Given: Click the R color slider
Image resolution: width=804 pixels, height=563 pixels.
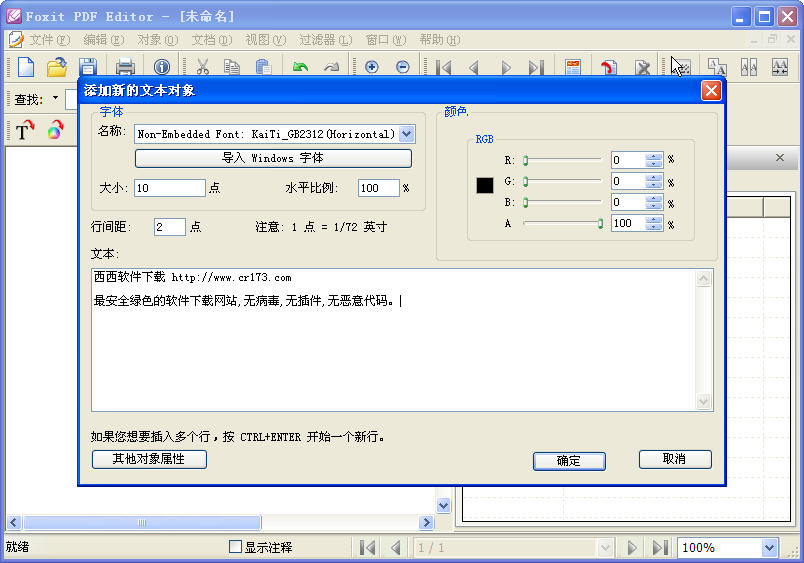Looking at the screenshot, I should (562, 160).
